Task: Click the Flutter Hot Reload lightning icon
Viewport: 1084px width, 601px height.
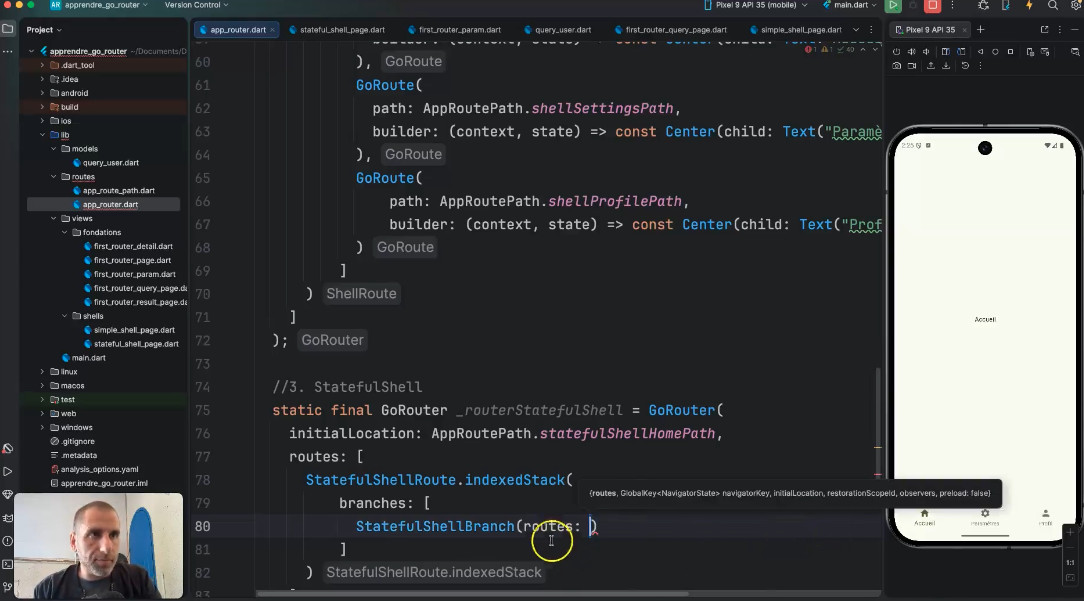Action: point(1029,5)
